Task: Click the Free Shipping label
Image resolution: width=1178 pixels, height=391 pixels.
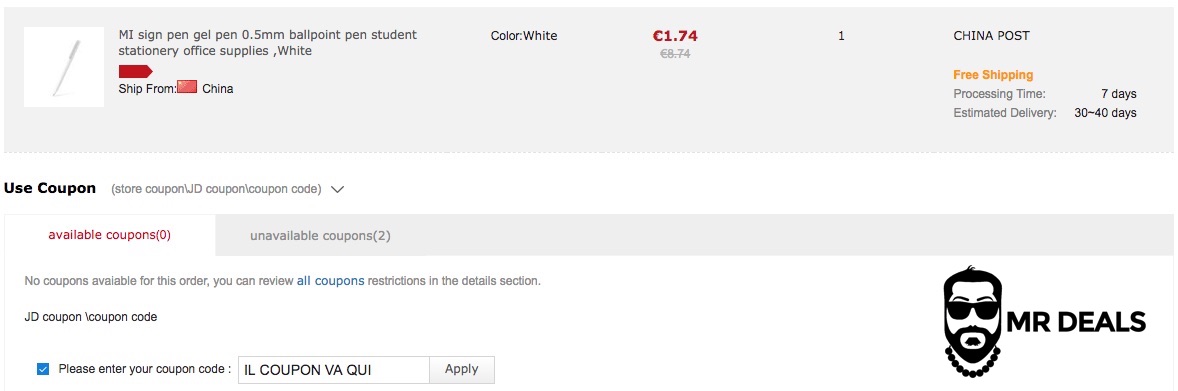Action: tap(993, 74)
